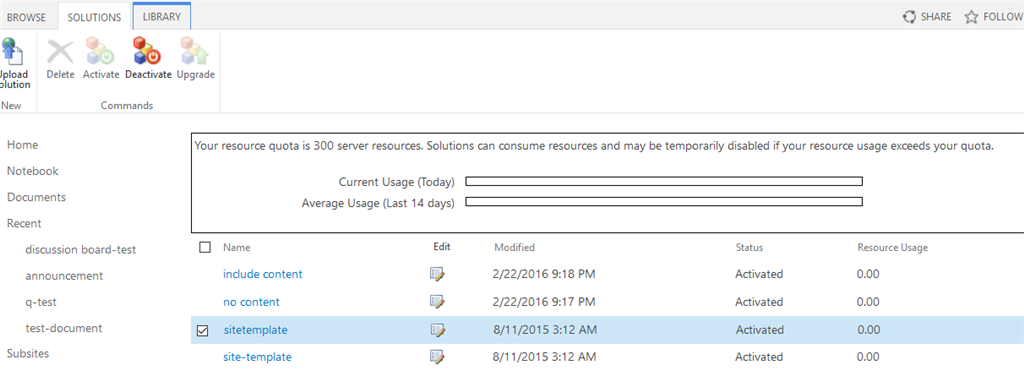
Task: Edit the no content solution
Action: coord(438,301)
